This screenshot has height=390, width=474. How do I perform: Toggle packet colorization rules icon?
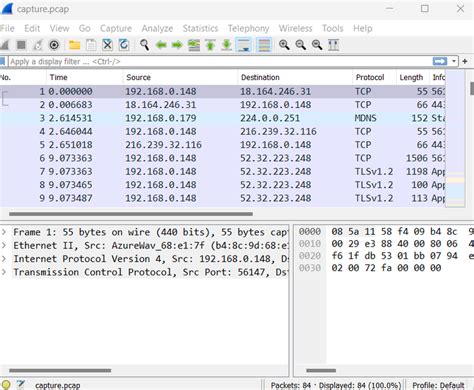(264, 45)
